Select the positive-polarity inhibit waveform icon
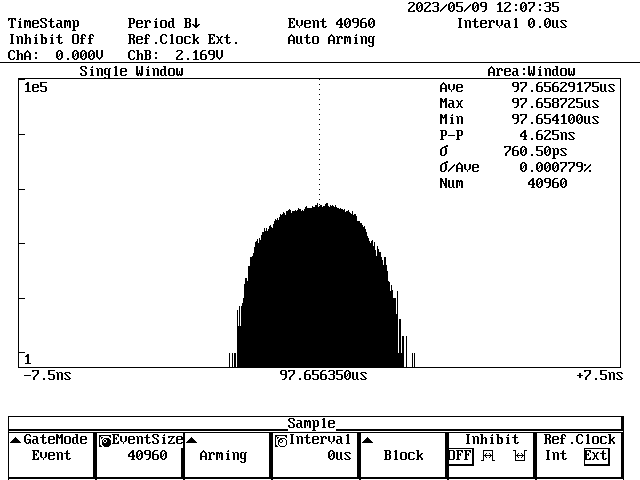This screenshot has width=640, height=480. click(x=489, y=456)
